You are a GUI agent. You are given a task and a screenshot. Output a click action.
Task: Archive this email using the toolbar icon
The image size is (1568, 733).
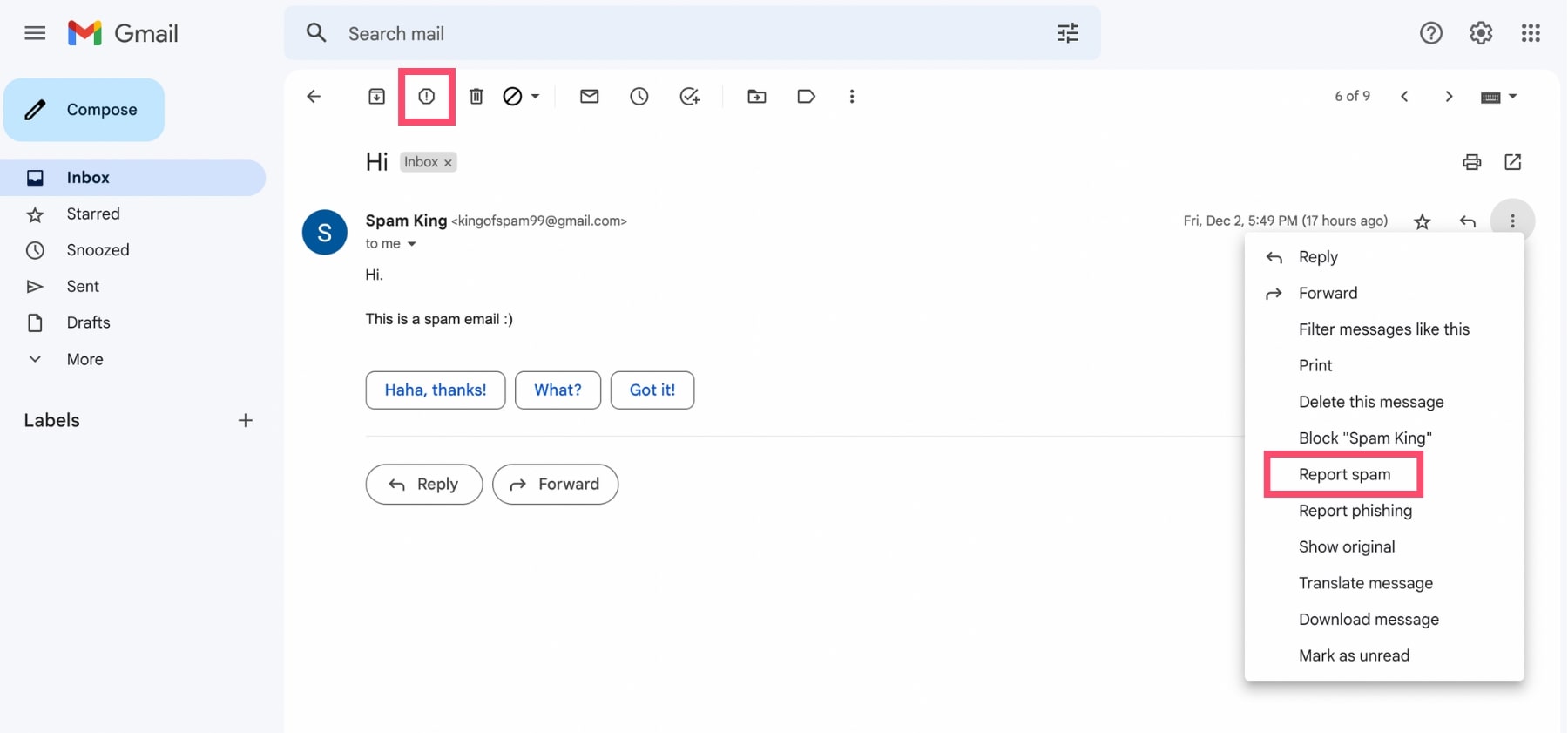click(376, 97)
